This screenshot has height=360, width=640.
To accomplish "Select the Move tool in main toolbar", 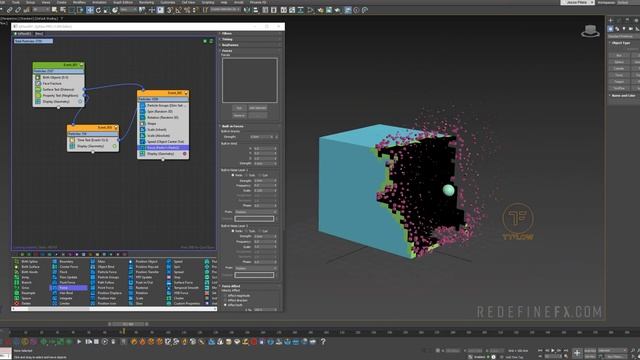I will (x=90, y=10).
